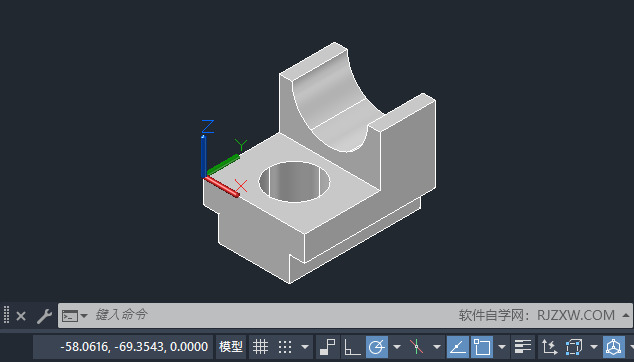Toggle object snap tracking
The width and height of the screenshot is (634, 362).
coord(458,347)
